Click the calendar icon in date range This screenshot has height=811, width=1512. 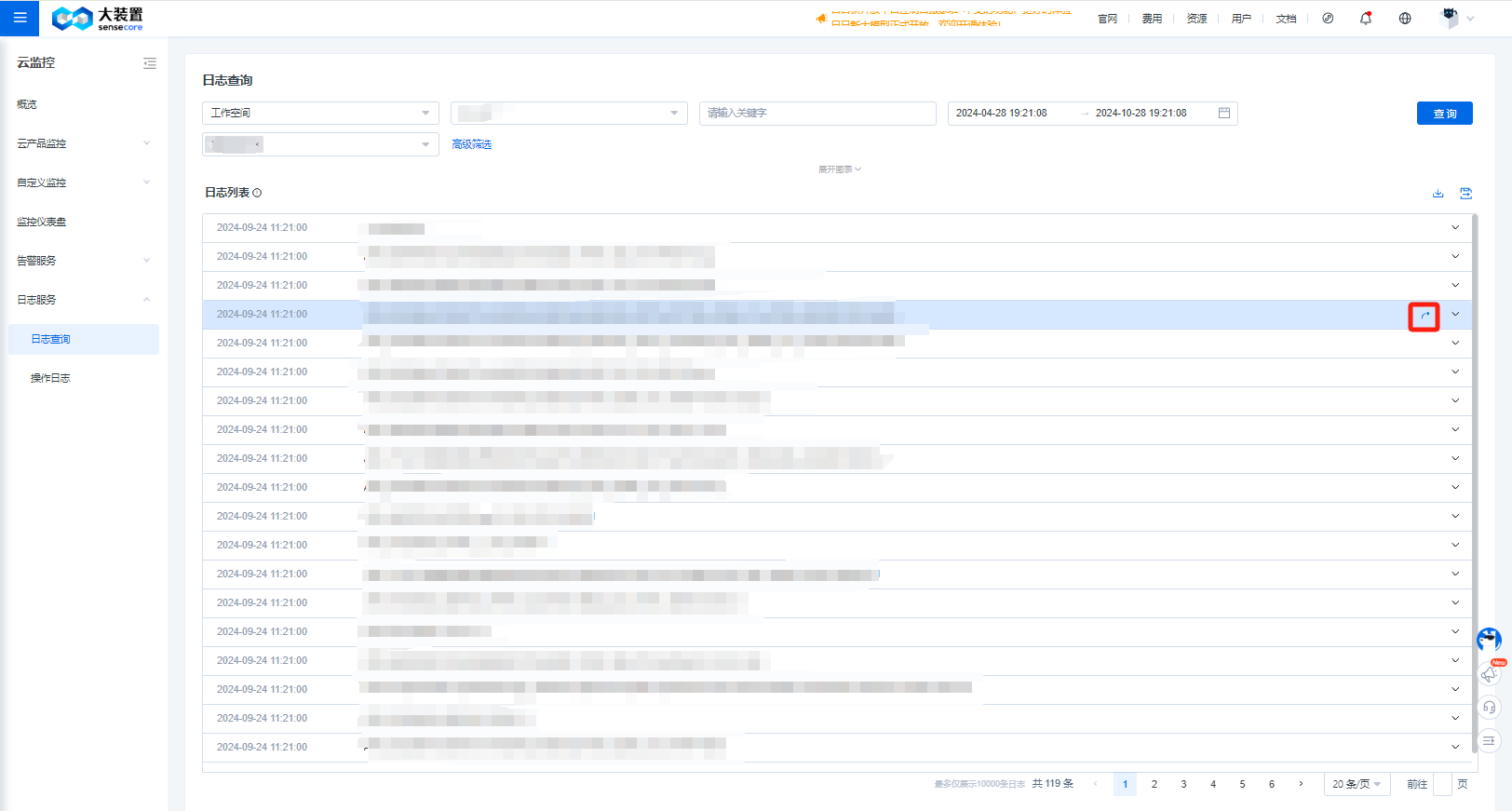click(x=1224, y=113)
